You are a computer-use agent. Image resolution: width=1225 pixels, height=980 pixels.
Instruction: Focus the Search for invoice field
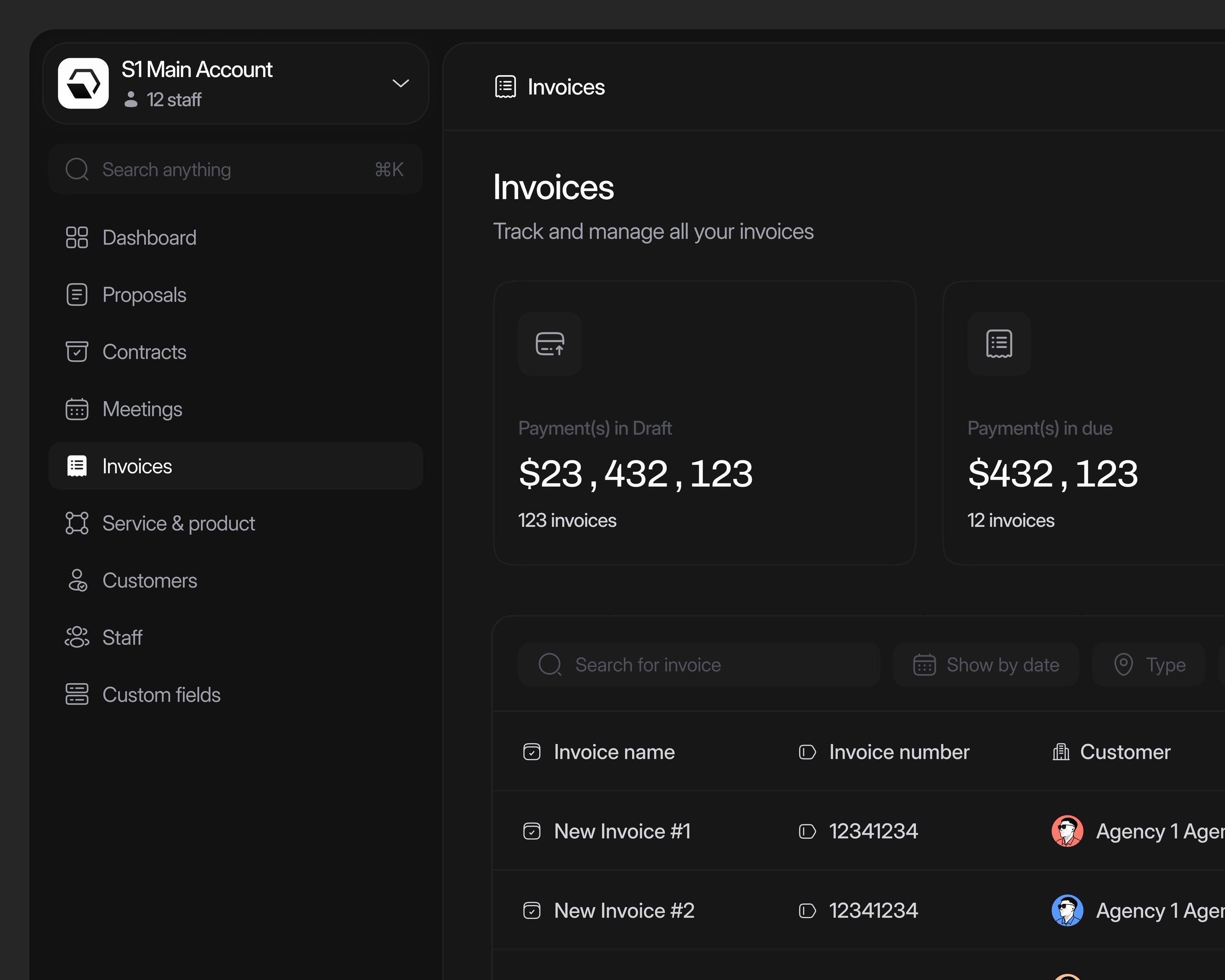(699, 664)
